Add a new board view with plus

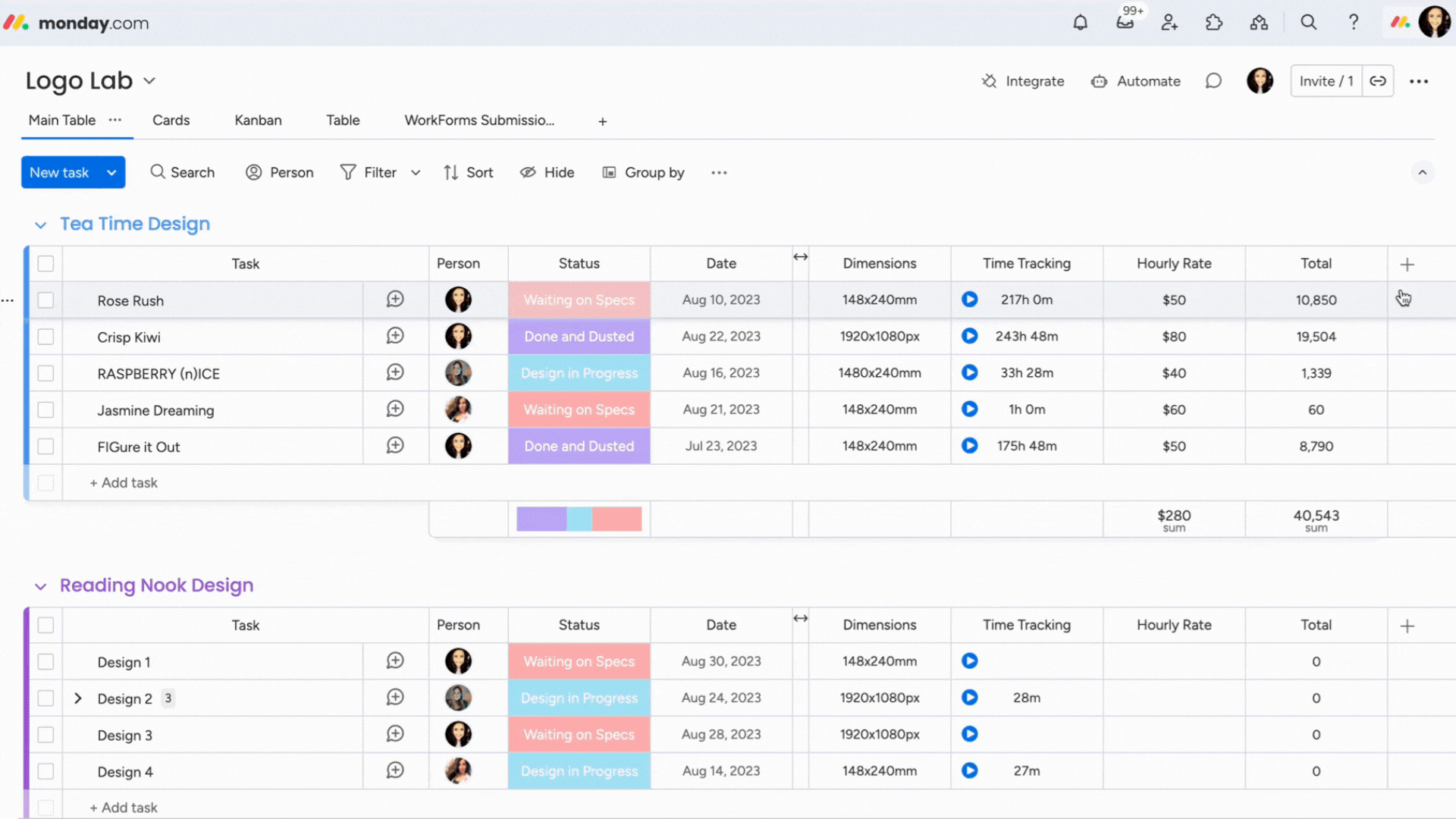602,121
